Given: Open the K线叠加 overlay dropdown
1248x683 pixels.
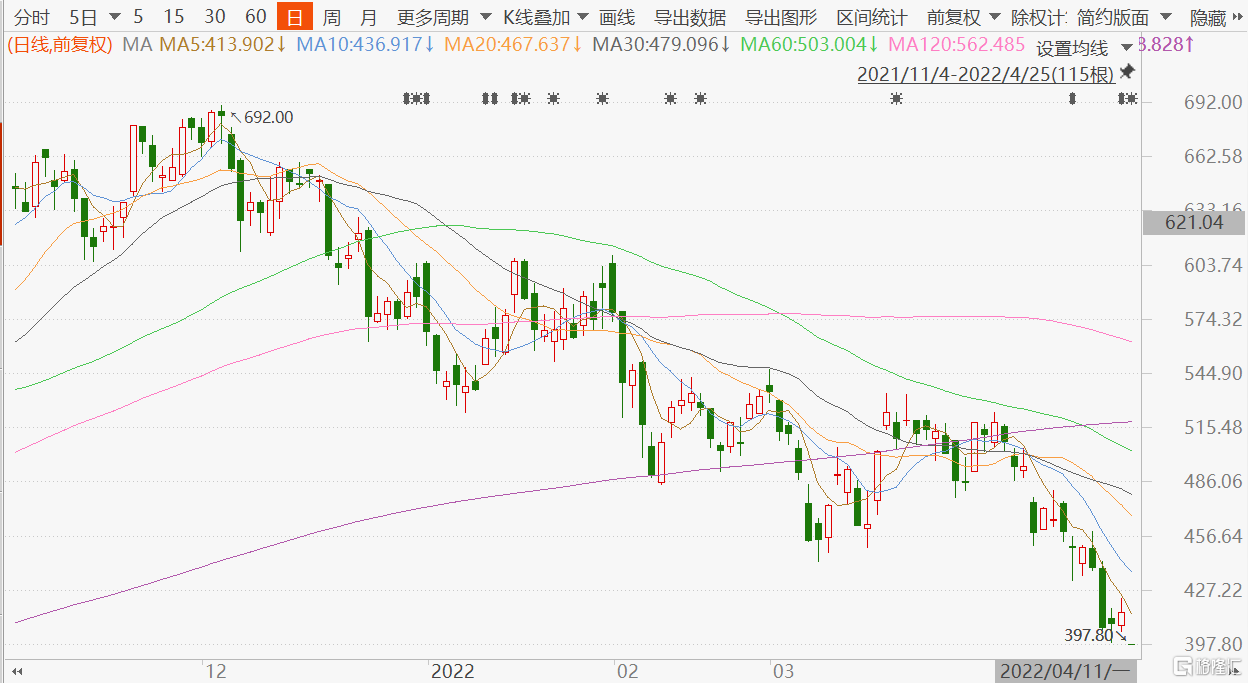Looking at the screenshot, I should tap(546, 17).
